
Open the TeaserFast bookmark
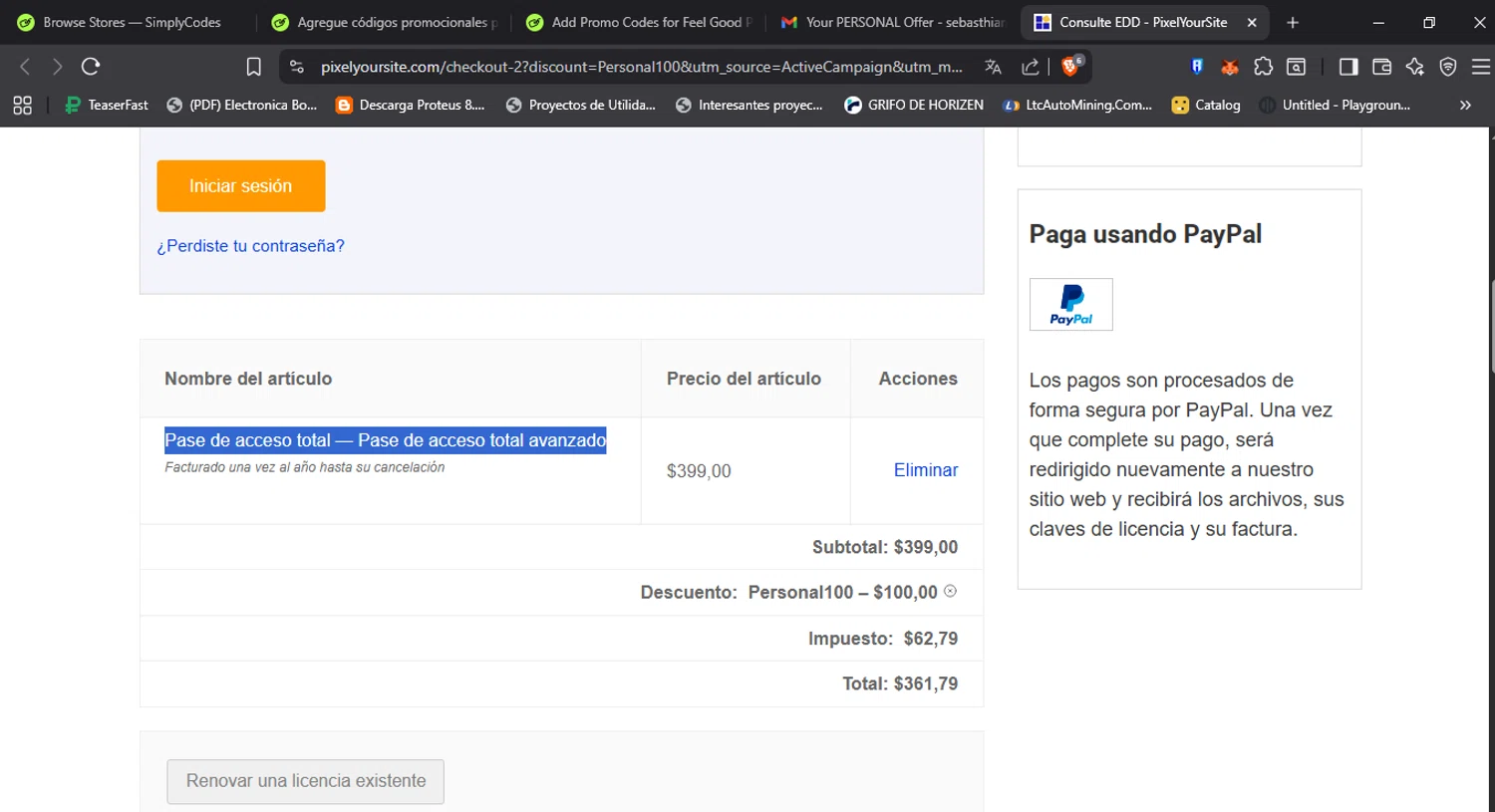(107, 105)
